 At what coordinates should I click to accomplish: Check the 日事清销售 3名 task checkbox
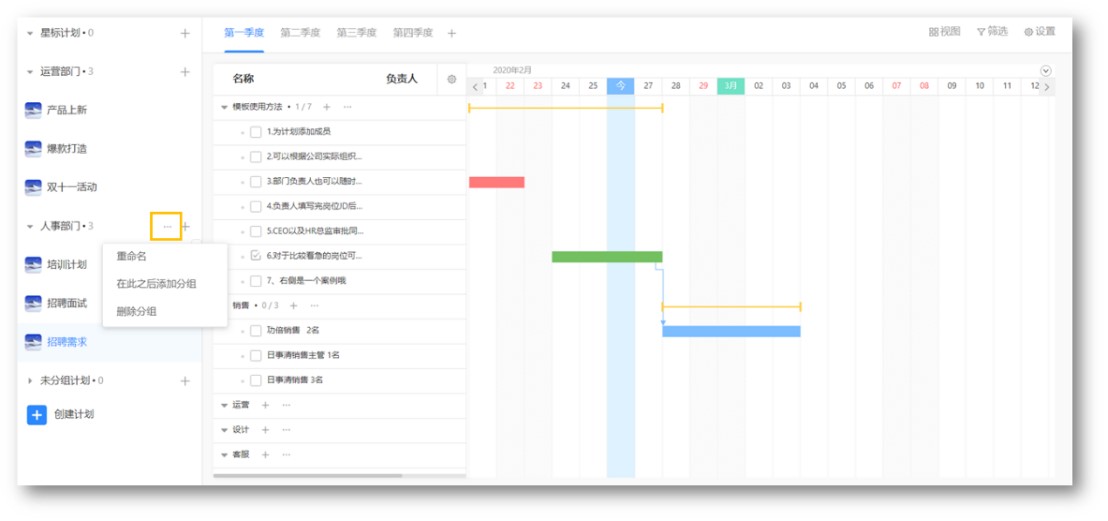tap(256, 380)
